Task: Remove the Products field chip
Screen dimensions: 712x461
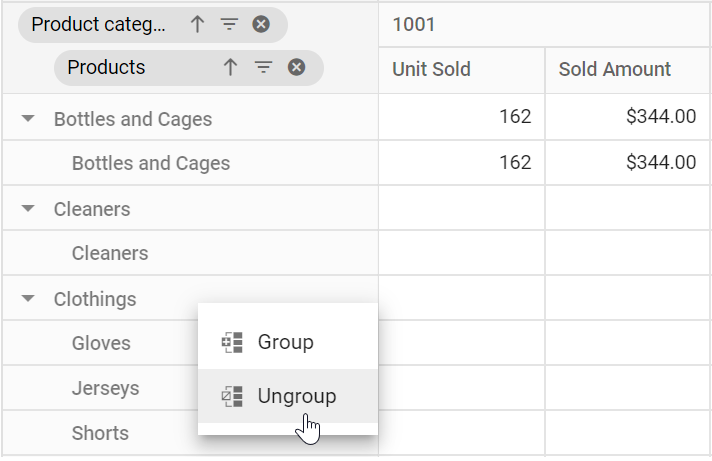Action: click(x=297, y=67)
